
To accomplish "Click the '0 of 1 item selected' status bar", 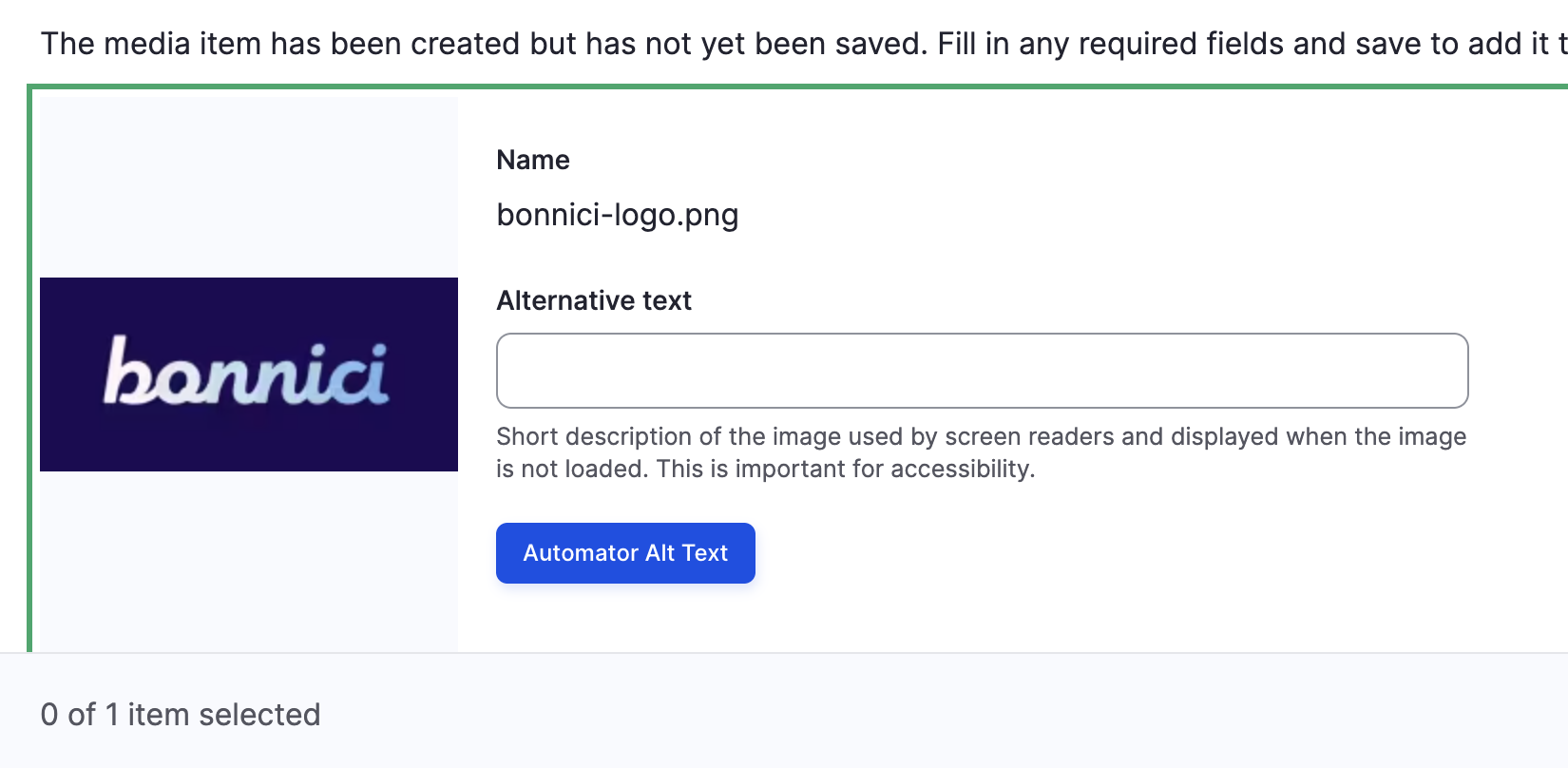I will [181, 714].
